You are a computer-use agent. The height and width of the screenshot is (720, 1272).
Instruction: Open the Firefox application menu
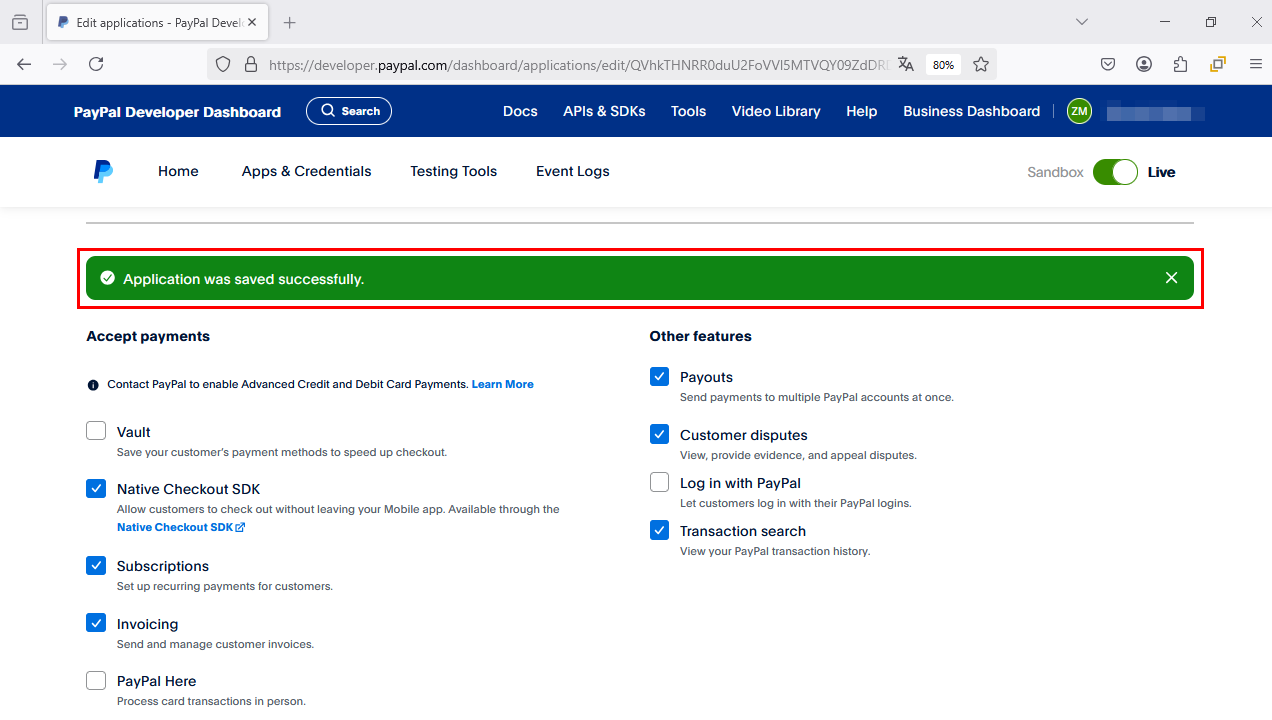(1256, 64)
